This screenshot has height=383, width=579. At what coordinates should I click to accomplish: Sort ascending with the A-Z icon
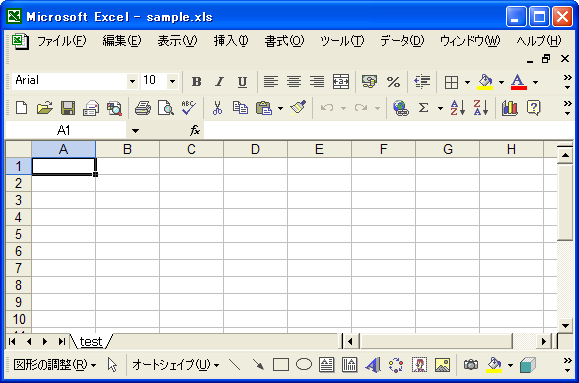pyautogui.click(x=458, y=108)
